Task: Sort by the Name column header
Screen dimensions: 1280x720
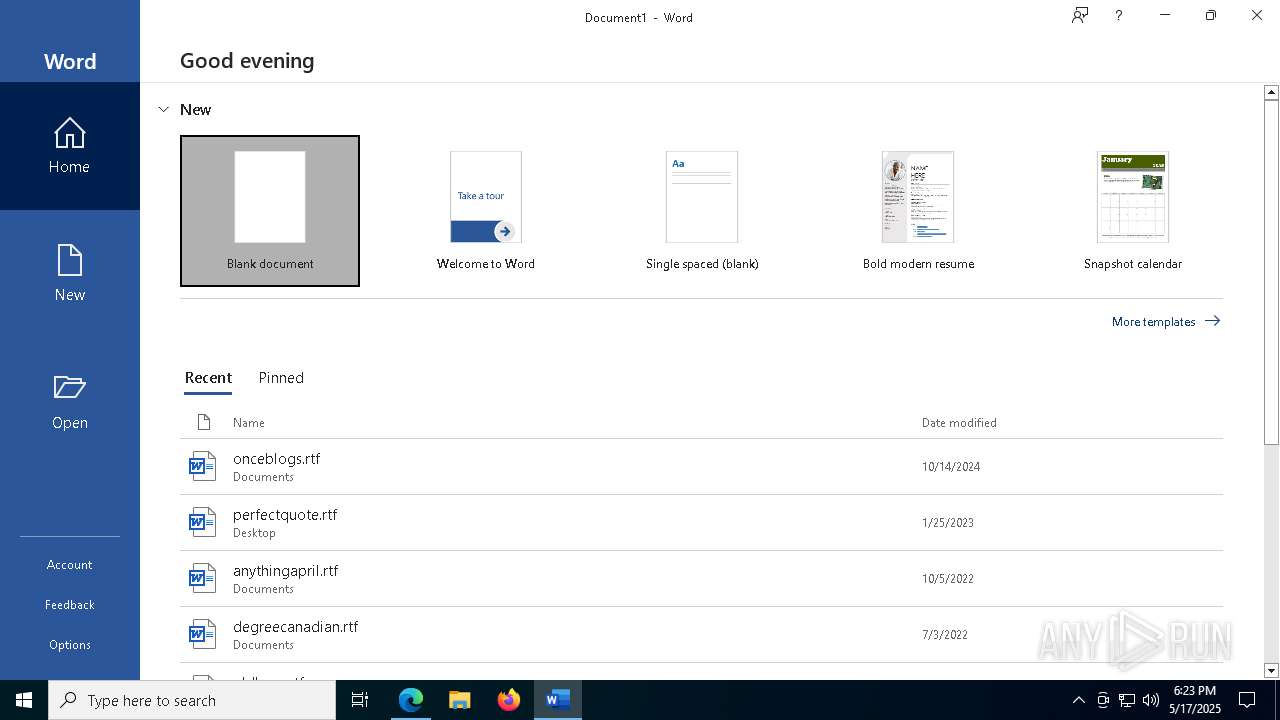Action: (x=249, y=423)
